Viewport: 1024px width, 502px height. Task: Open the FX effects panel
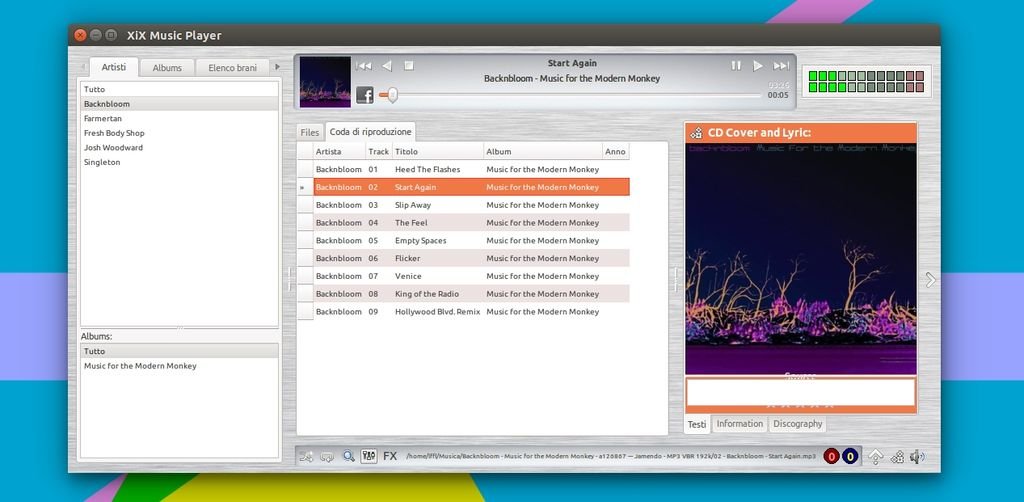tap(390, 456)
